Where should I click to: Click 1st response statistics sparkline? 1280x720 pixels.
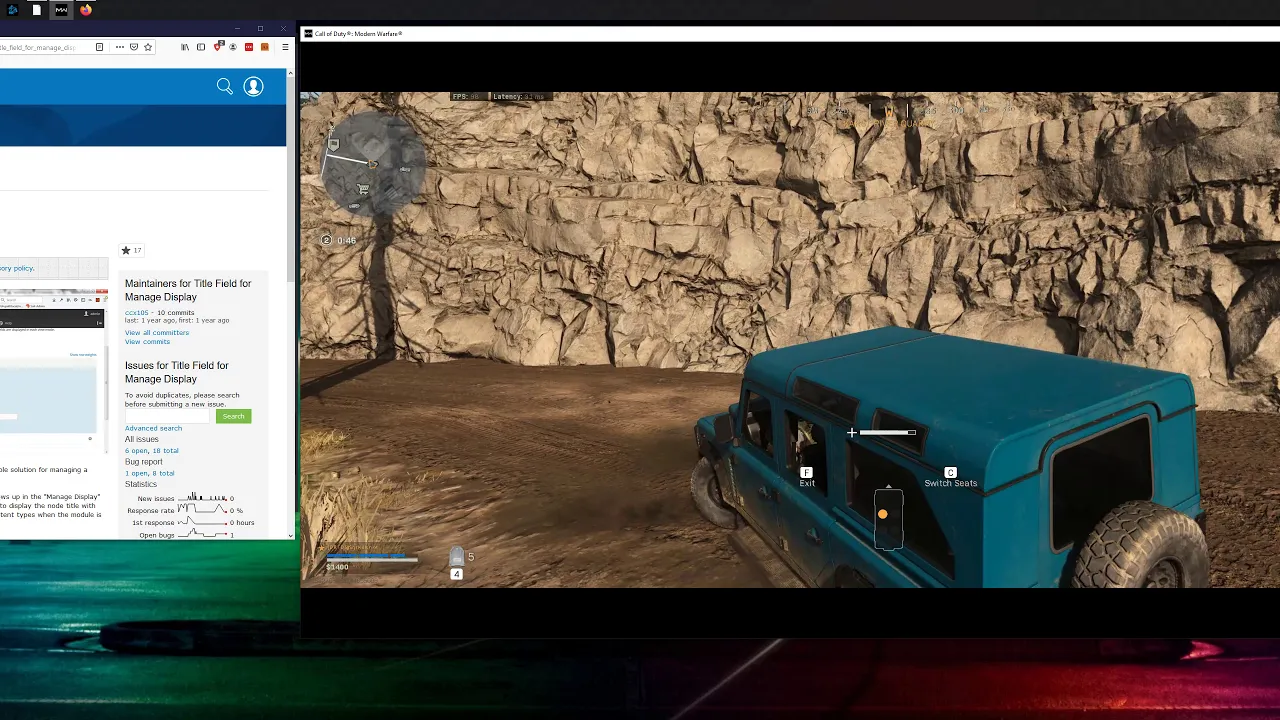[x=203, y=522]
